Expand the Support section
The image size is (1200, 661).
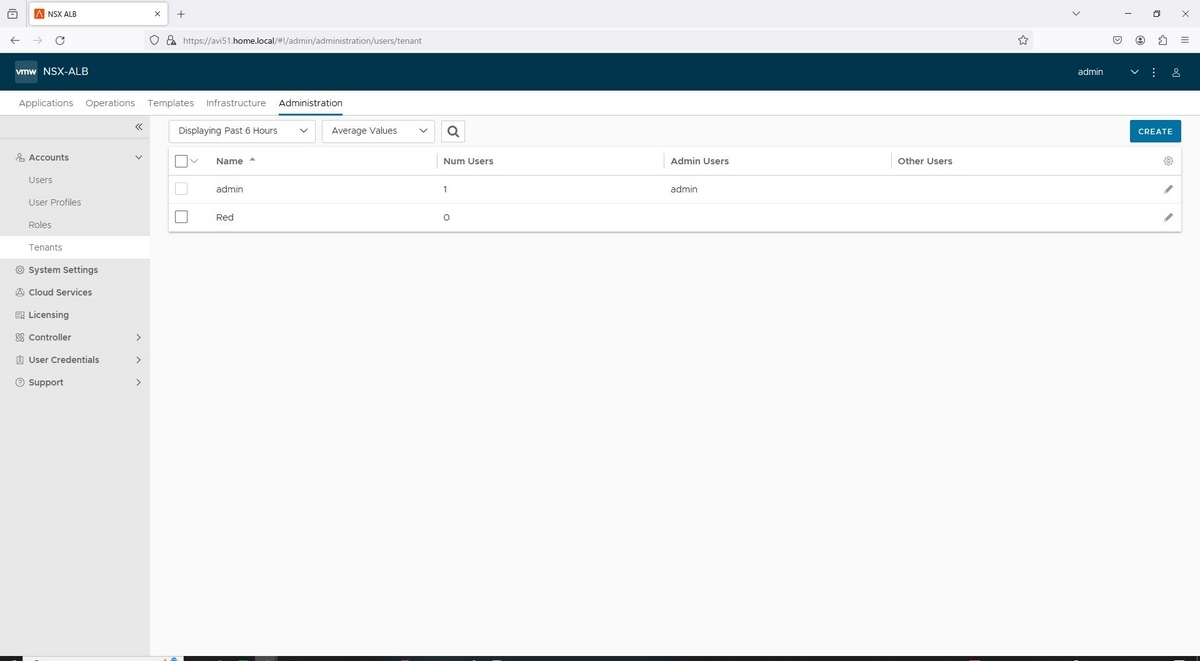(138, 383)
